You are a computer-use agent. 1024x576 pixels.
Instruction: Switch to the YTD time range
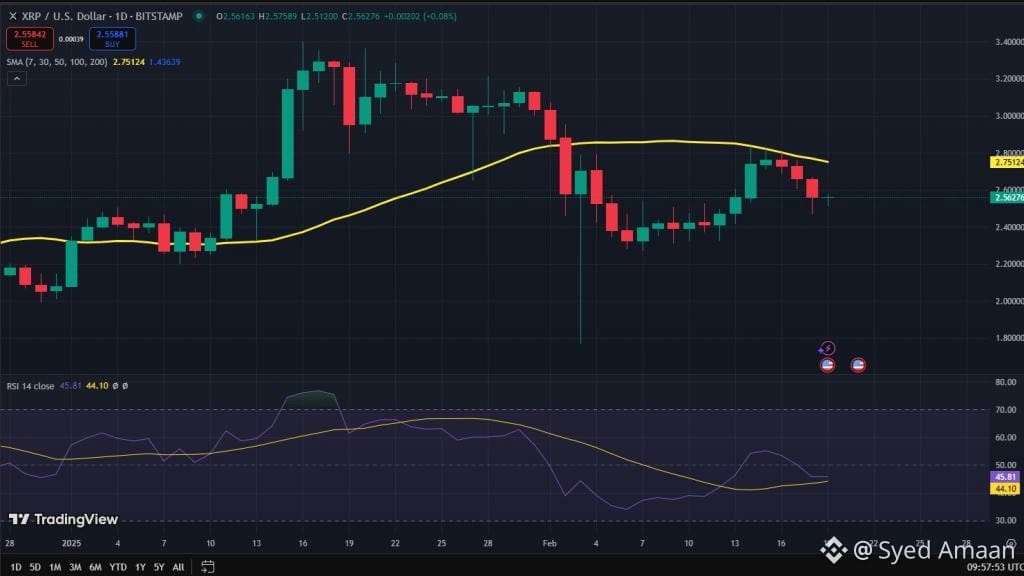118,567
